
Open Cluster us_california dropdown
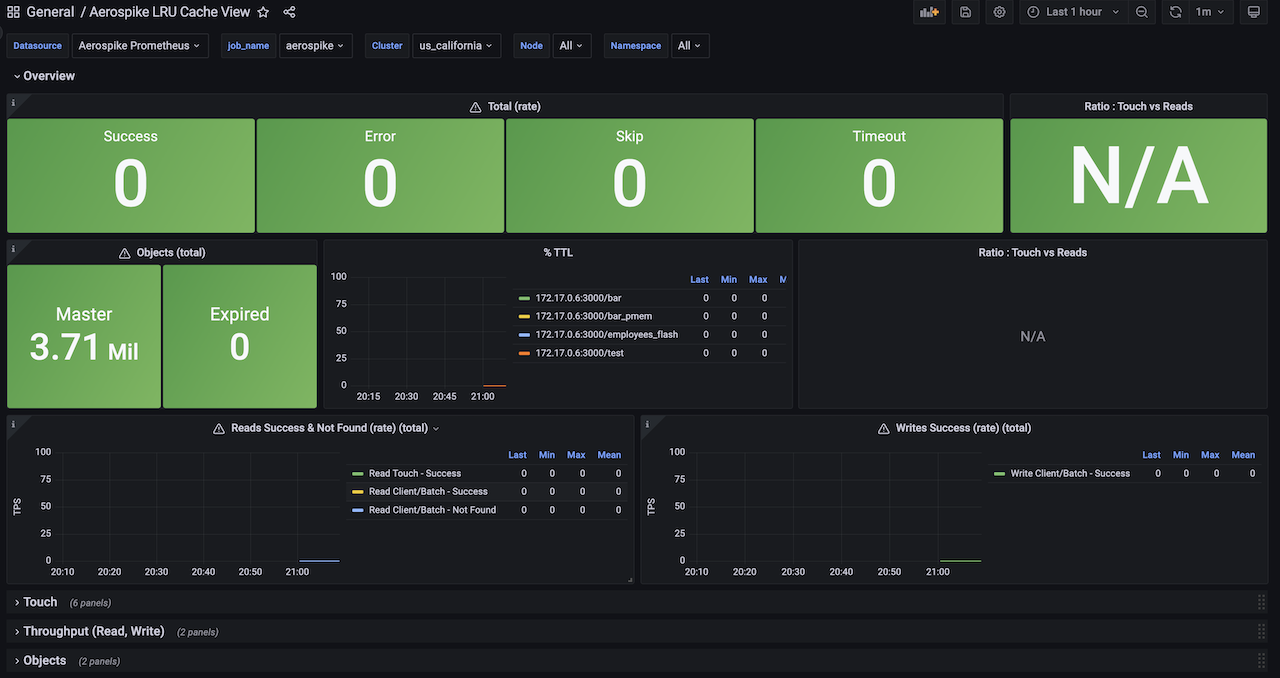[456, 46]
